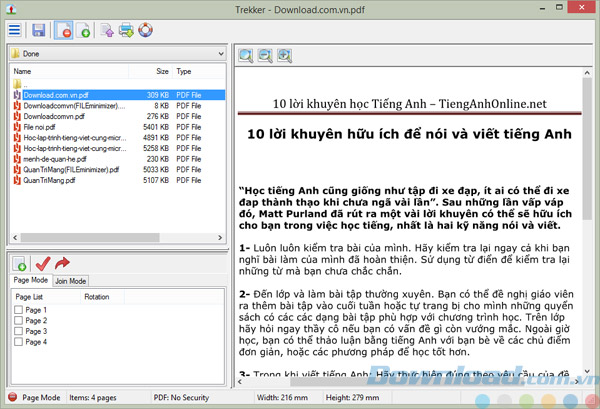
Task: Switch to the Page Mode tab
Action: [x=31, y=281]
